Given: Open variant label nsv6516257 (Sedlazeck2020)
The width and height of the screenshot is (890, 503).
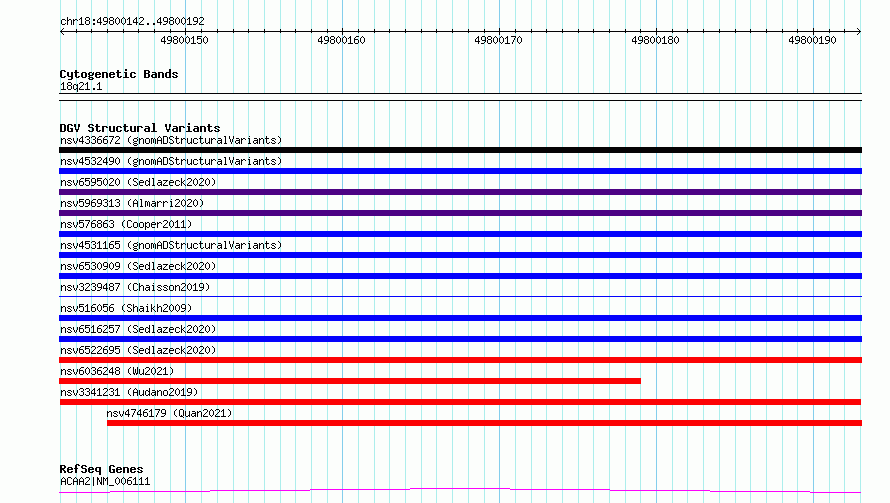Looking at the screenshot, I should [138, 329].
